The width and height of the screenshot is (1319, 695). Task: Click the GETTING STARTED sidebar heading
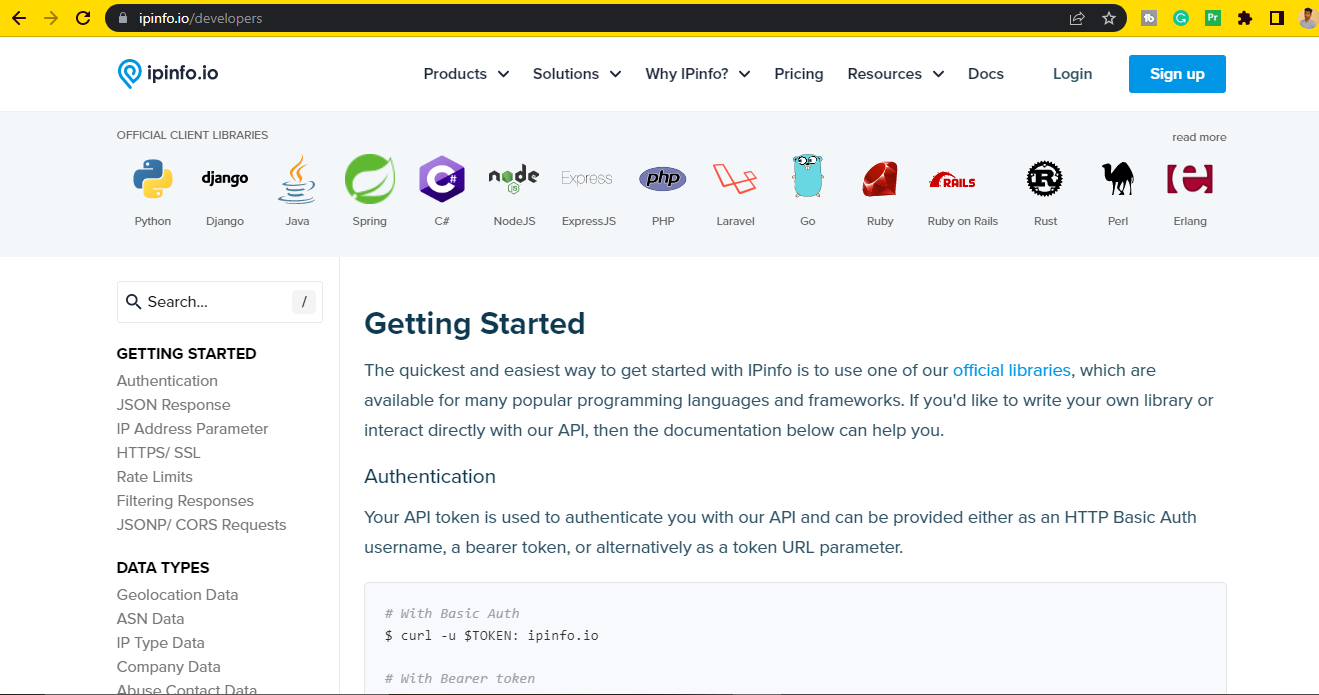click(x=186, y=354)
